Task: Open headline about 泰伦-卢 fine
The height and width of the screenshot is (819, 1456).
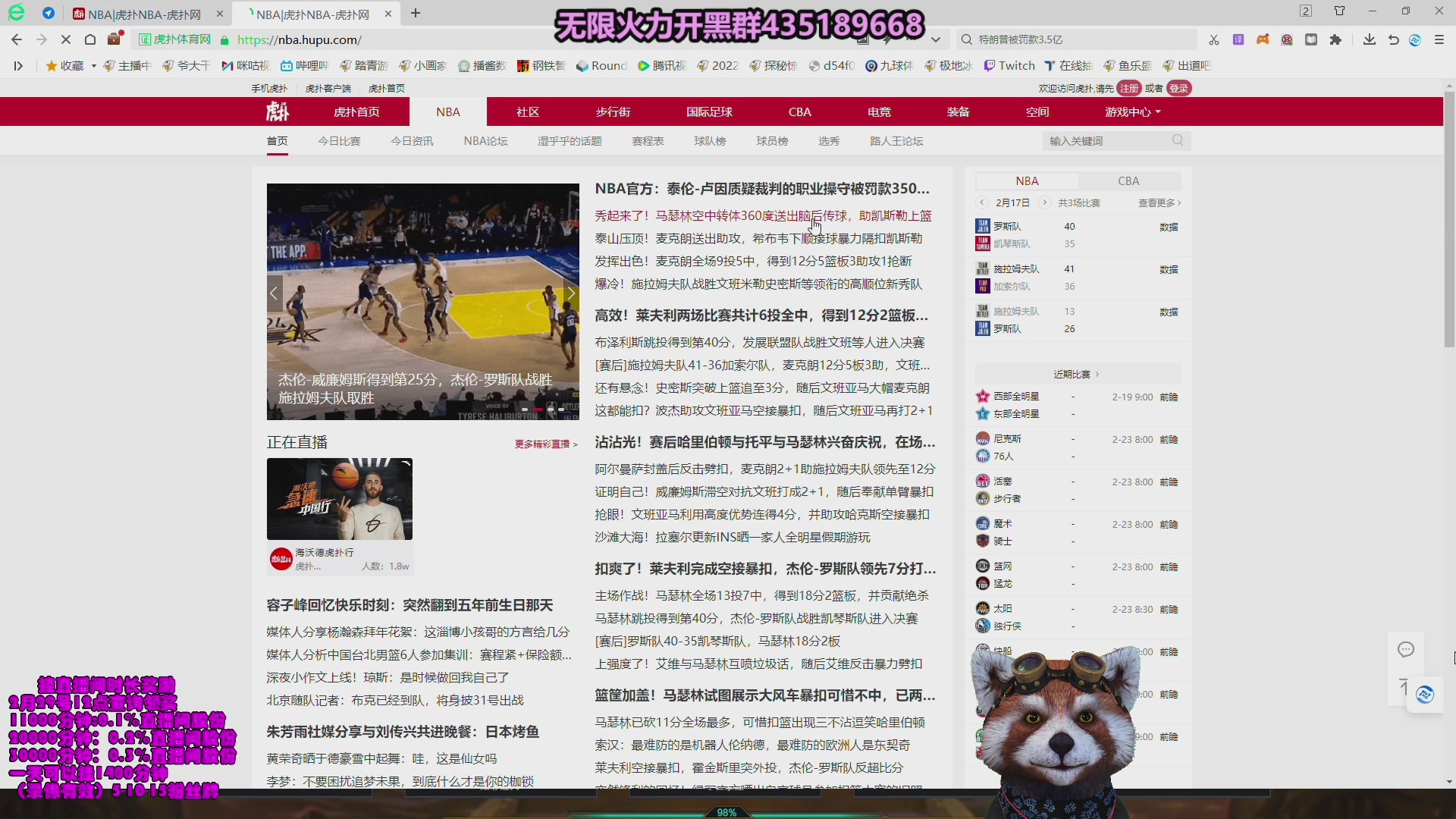Action: [x=762, y=188]
